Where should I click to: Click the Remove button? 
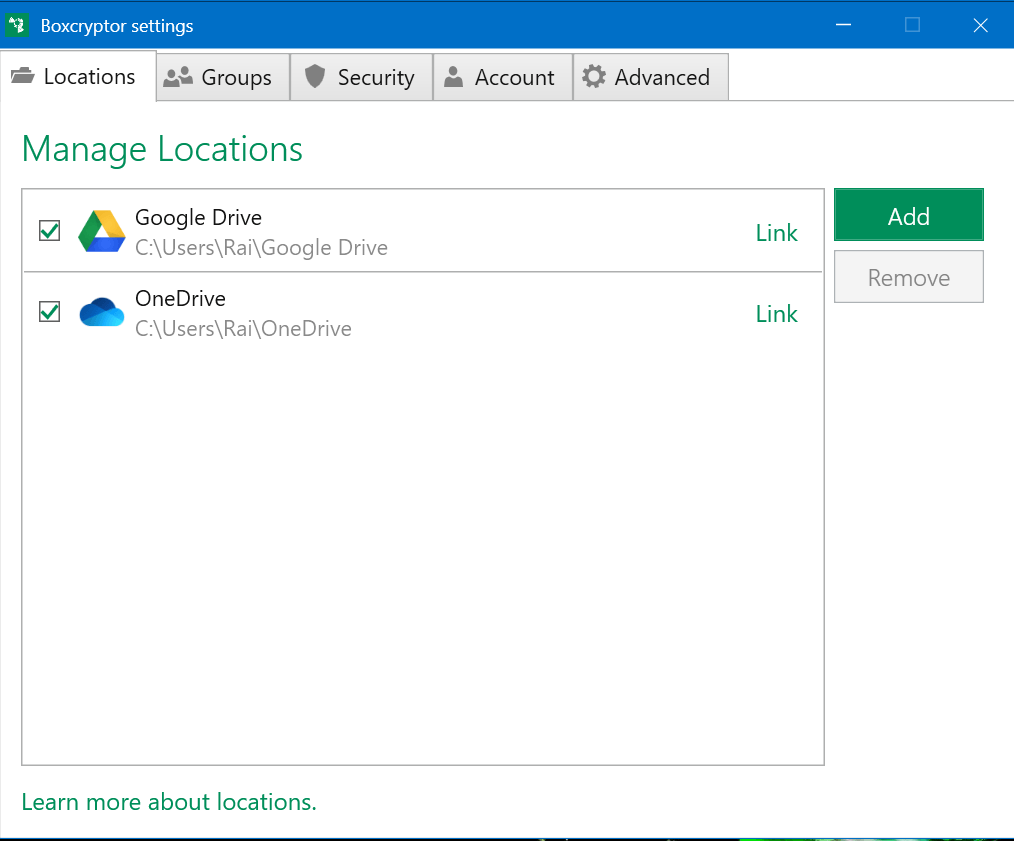tap(909, 277)
